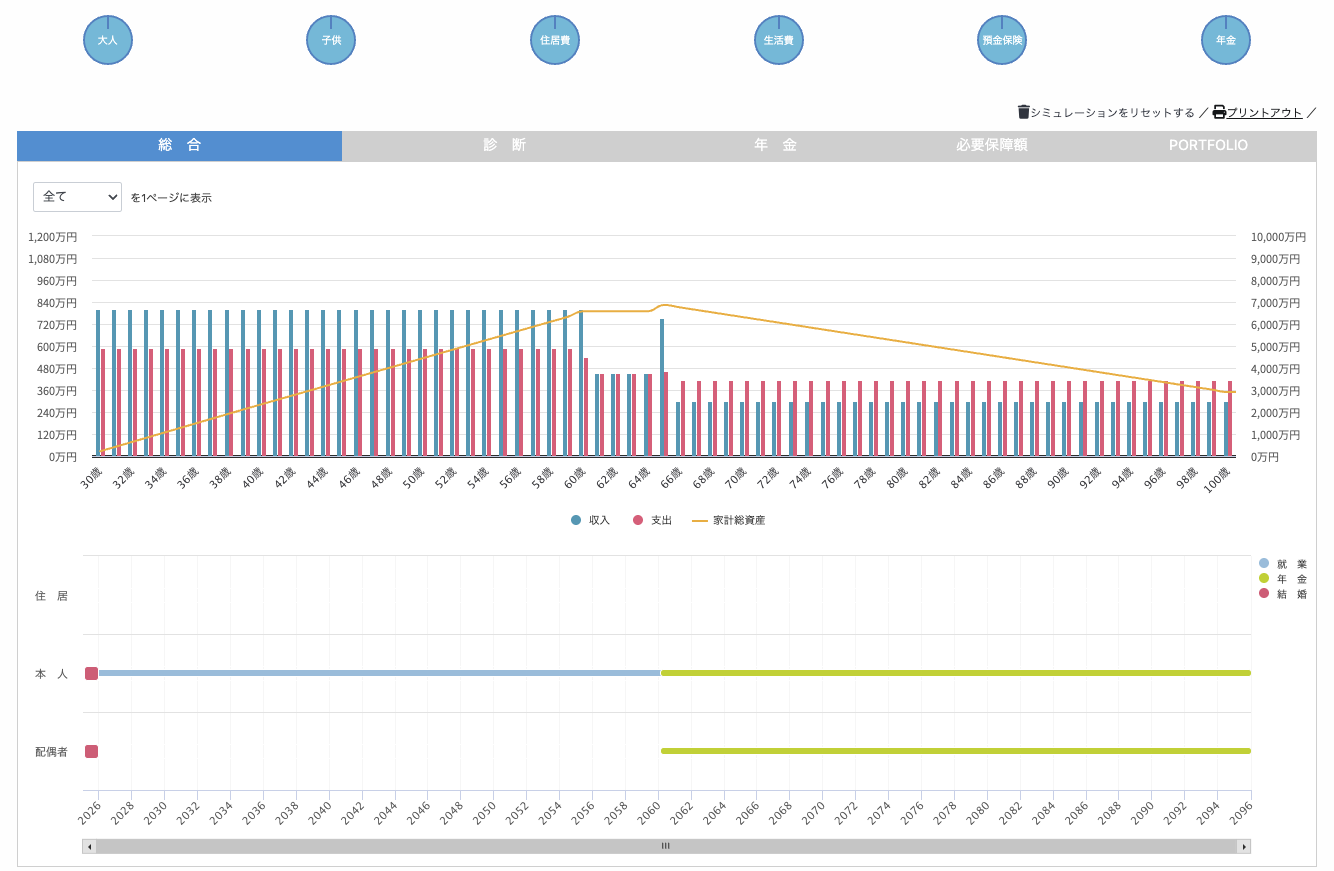Click the timeline horizontal scrollbar handle

click(x=666, y=846)
